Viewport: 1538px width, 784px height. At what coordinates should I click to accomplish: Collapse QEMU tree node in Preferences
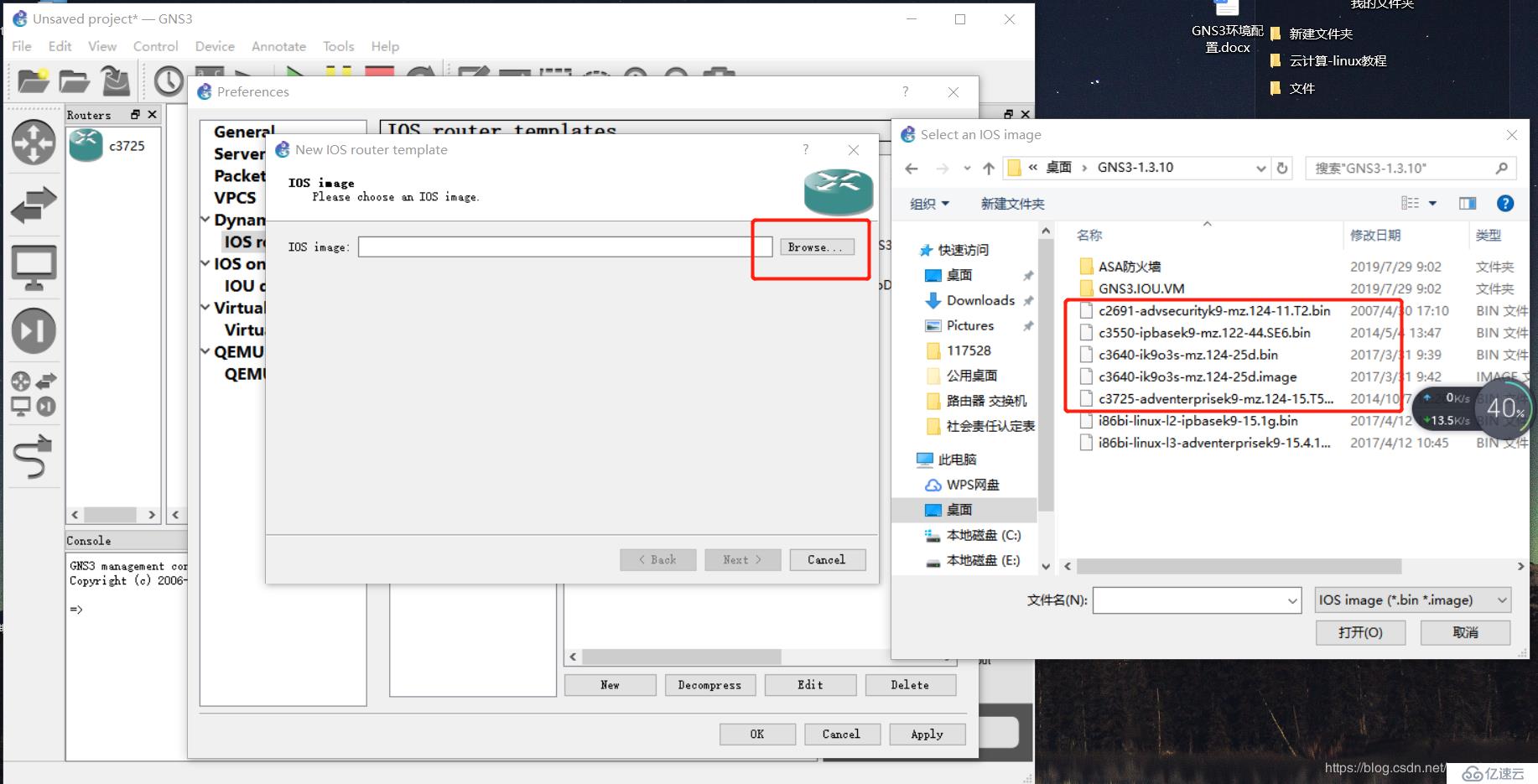tap(205, 351)
